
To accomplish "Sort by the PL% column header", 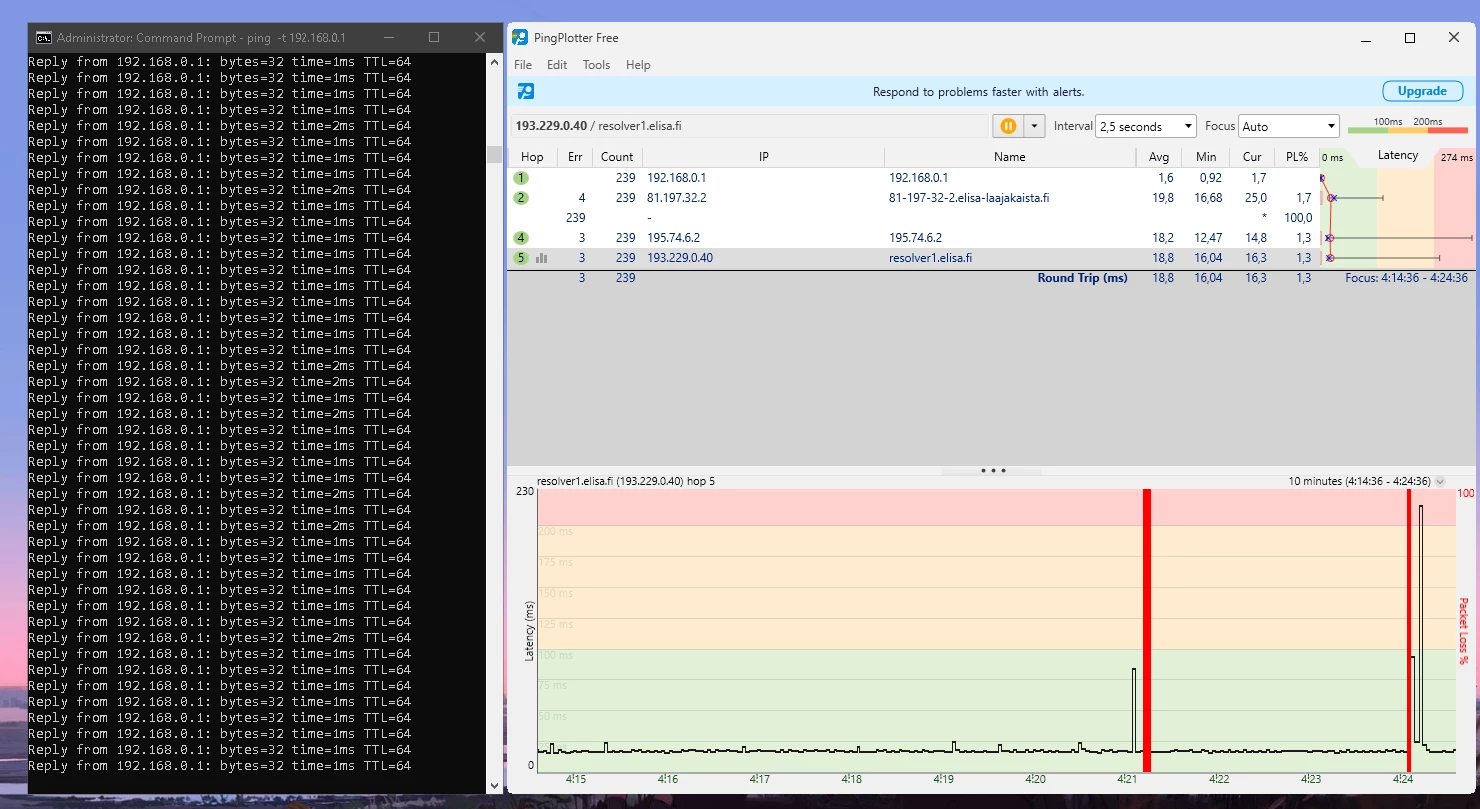I will pos(1296,157).
